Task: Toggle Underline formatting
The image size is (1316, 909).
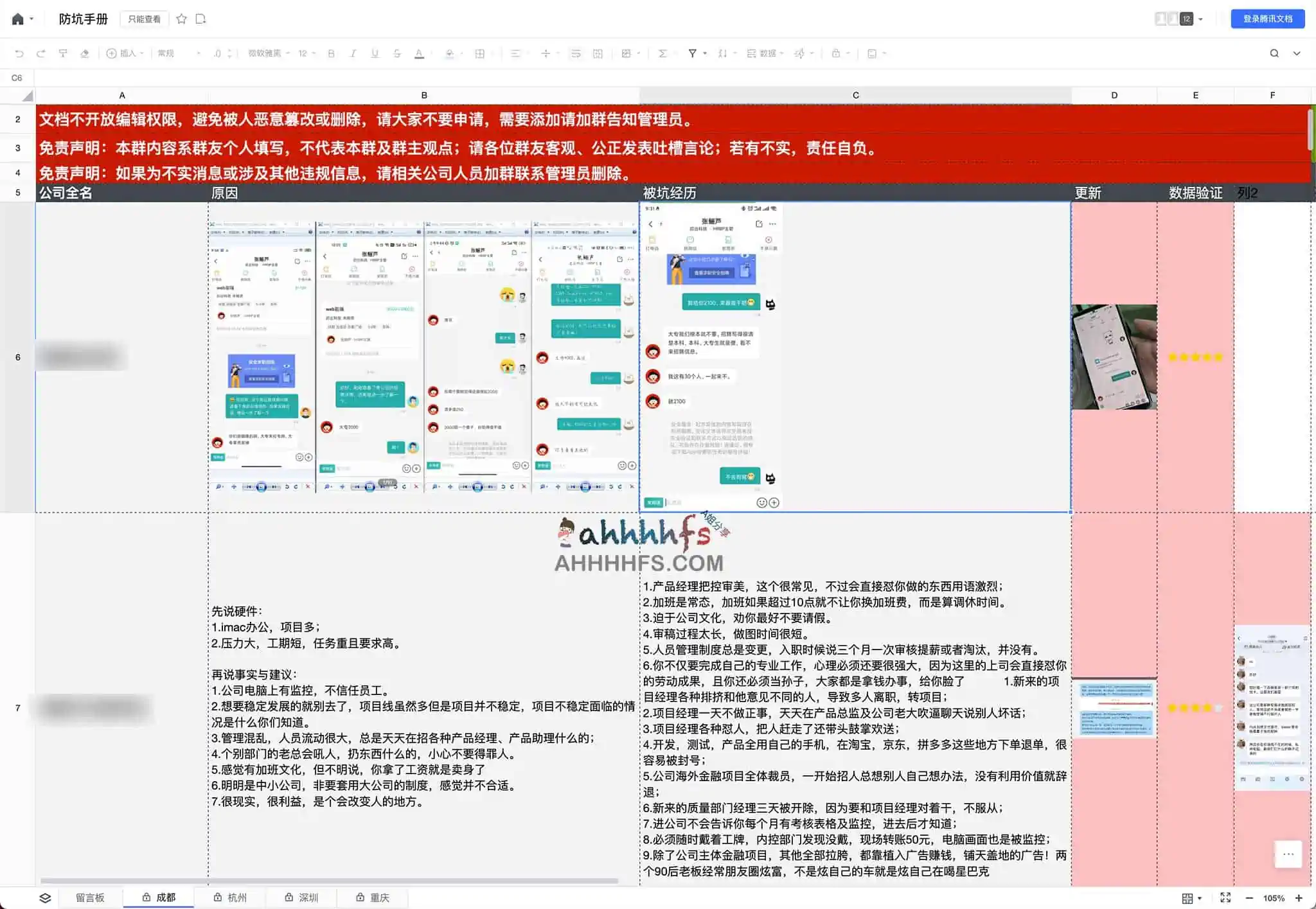Action: coord(375,53)
